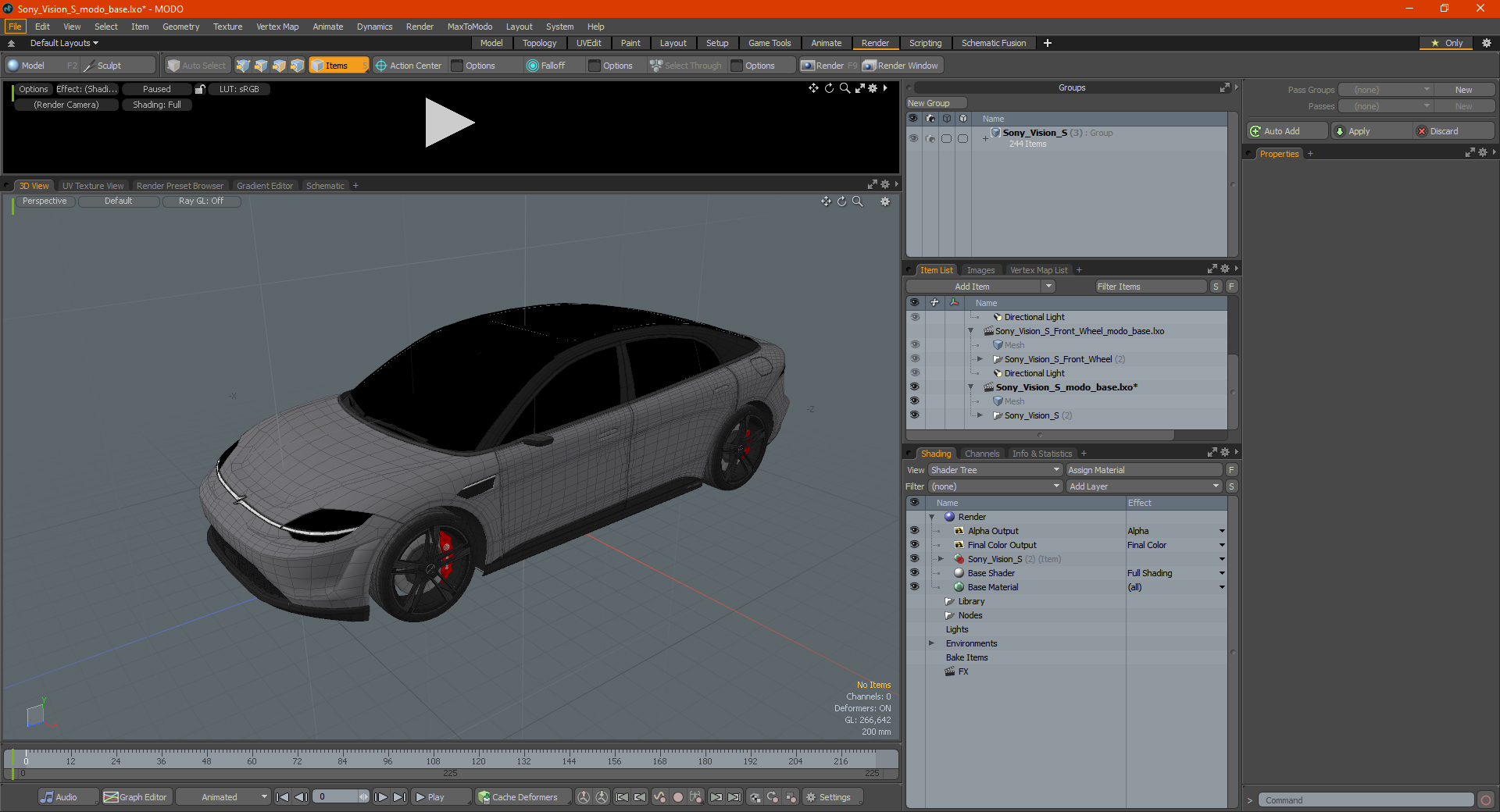This screenshot has height=812, width=1500.
Task: Toggle visibility of Sony_Vision_S_Front_Wheel (2) item
Action: point(915,359)
